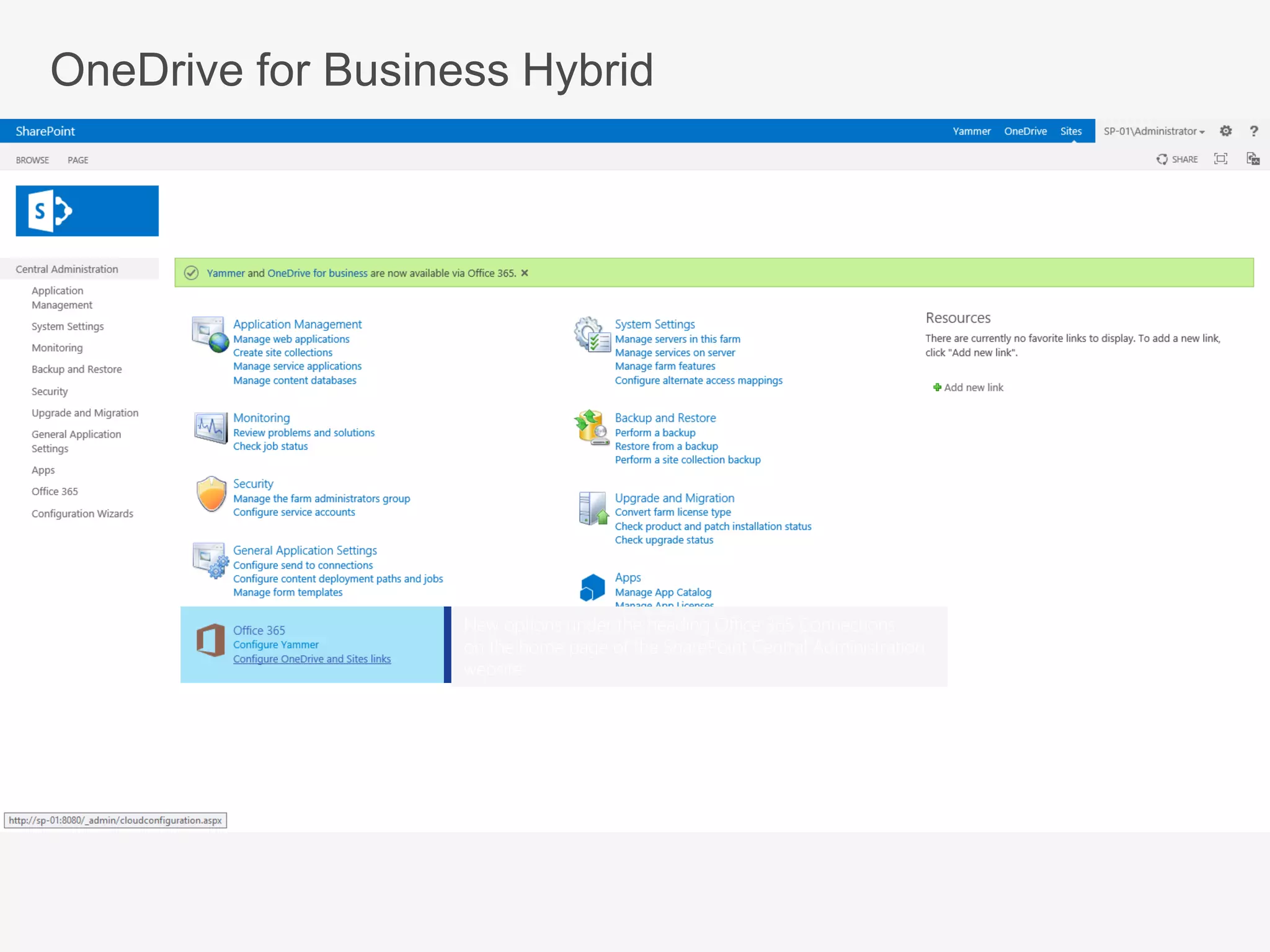
Task: Select Apps in left navigation
Action: coord(43,470)
